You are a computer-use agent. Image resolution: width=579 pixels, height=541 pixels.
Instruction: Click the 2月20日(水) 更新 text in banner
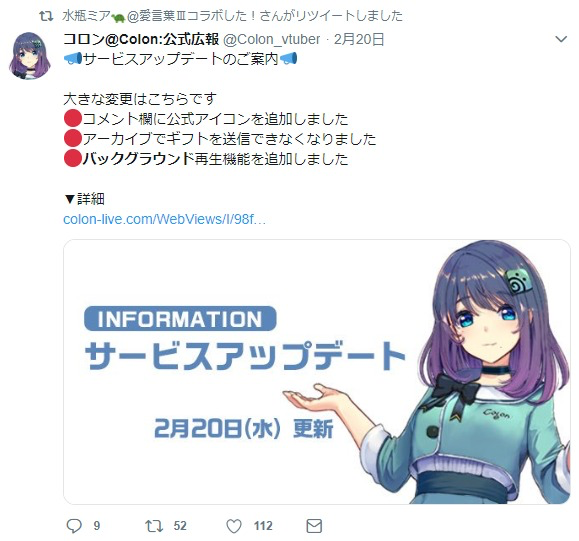tap(243, 428)
